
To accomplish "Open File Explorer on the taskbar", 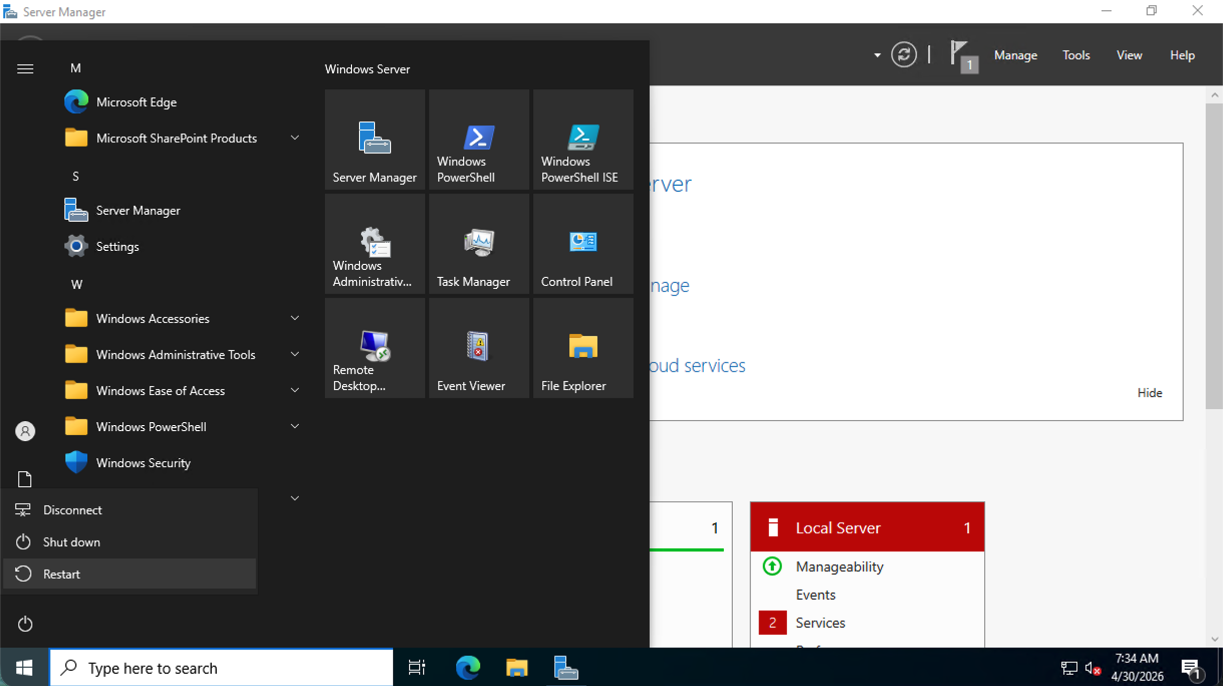I will pyautogui.click(x=517, y=668).
